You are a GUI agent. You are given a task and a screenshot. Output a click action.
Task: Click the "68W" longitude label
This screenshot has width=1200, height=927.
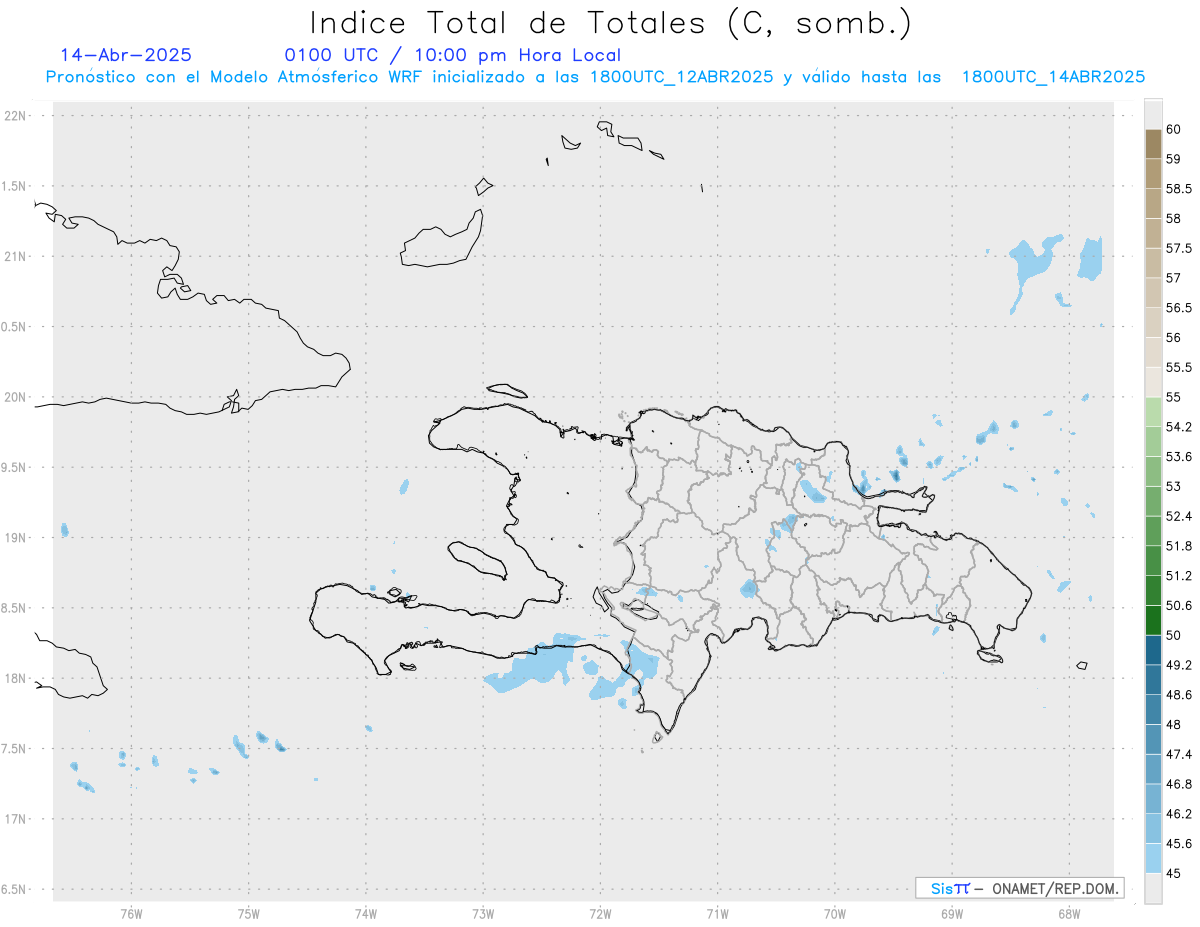click(1069, 914)
